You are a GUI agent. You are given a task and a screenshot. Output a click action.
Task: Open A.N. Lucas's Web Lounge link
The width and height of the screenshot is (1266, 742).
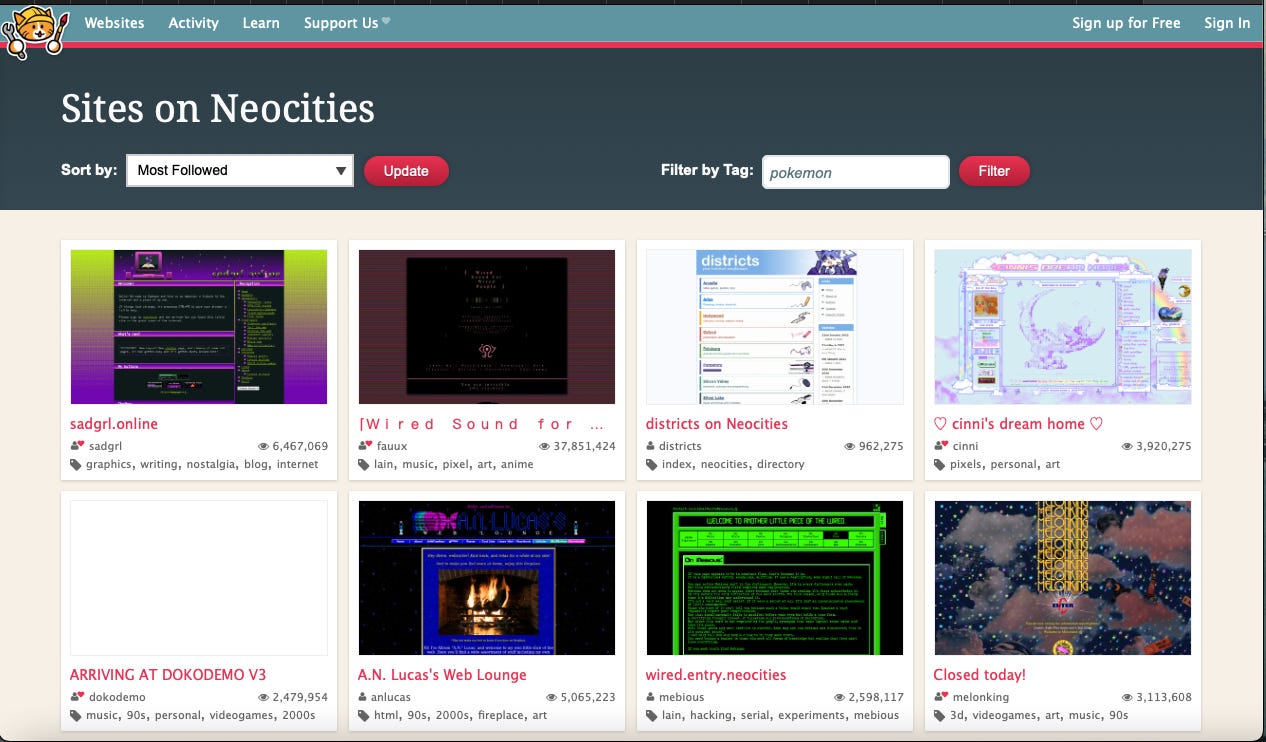[x=442, y=675]
